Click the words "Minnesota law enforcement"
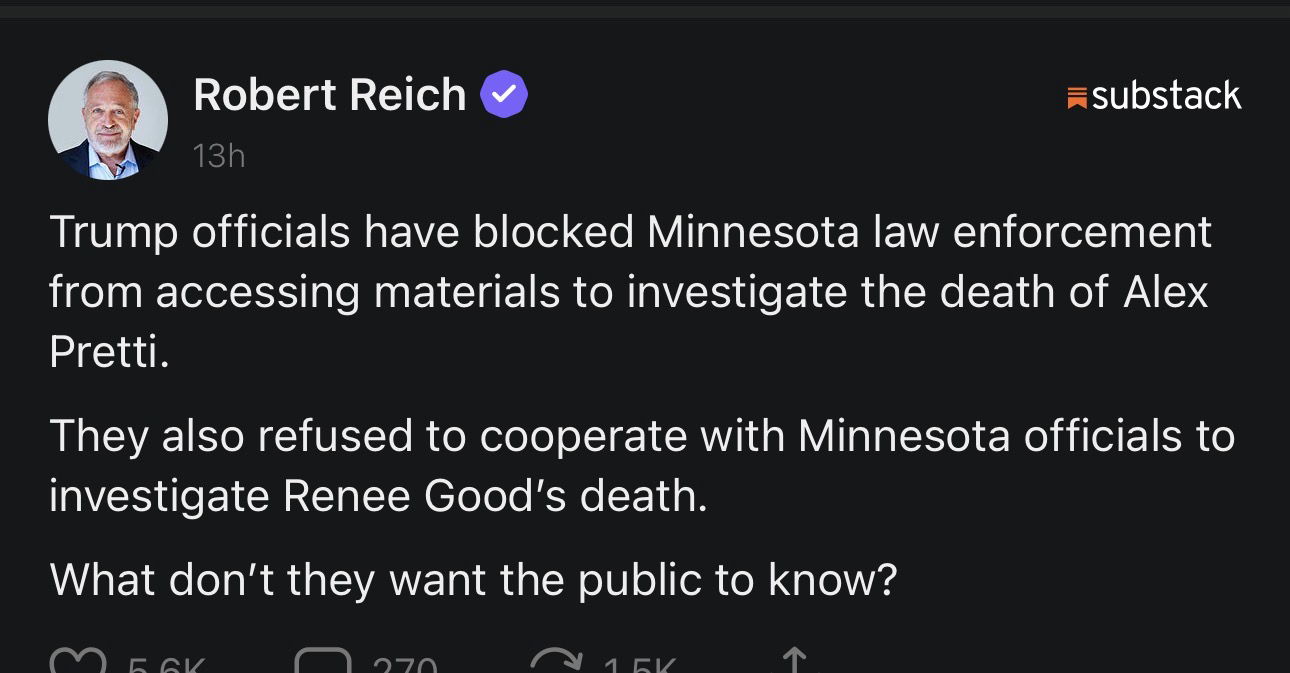Viewport: 1290px width, 673px height. 929,232
